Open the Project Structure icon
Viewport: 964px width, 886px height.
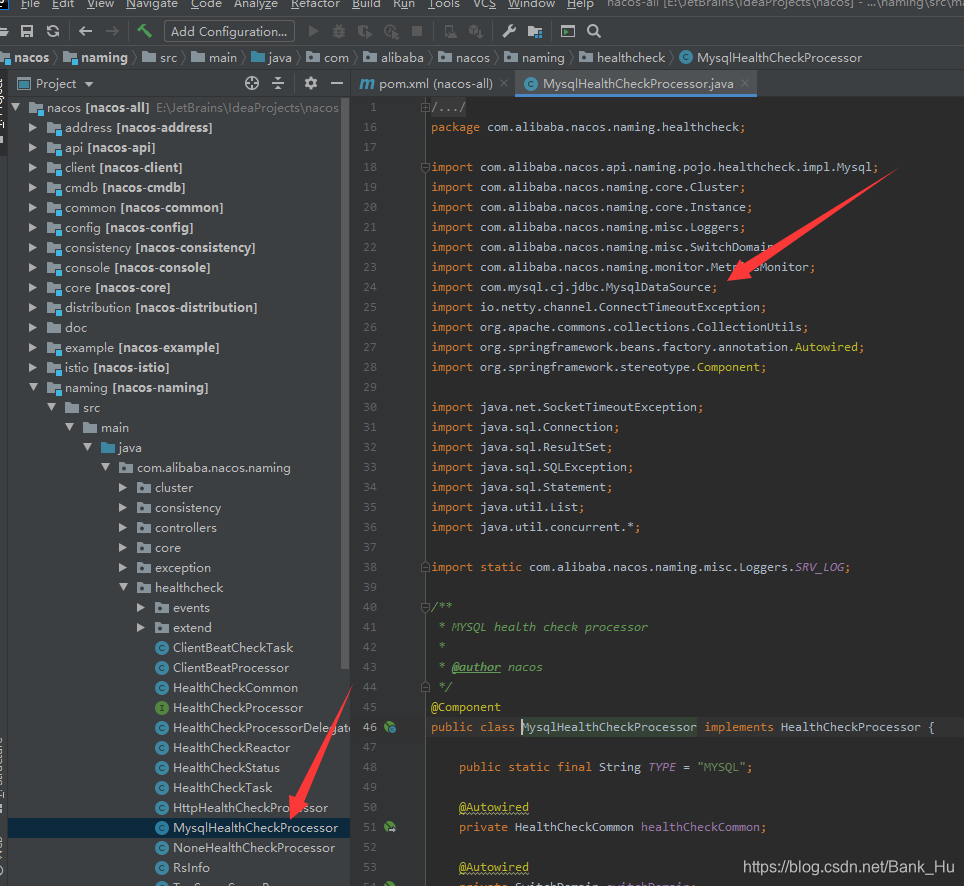coord(535,31)
